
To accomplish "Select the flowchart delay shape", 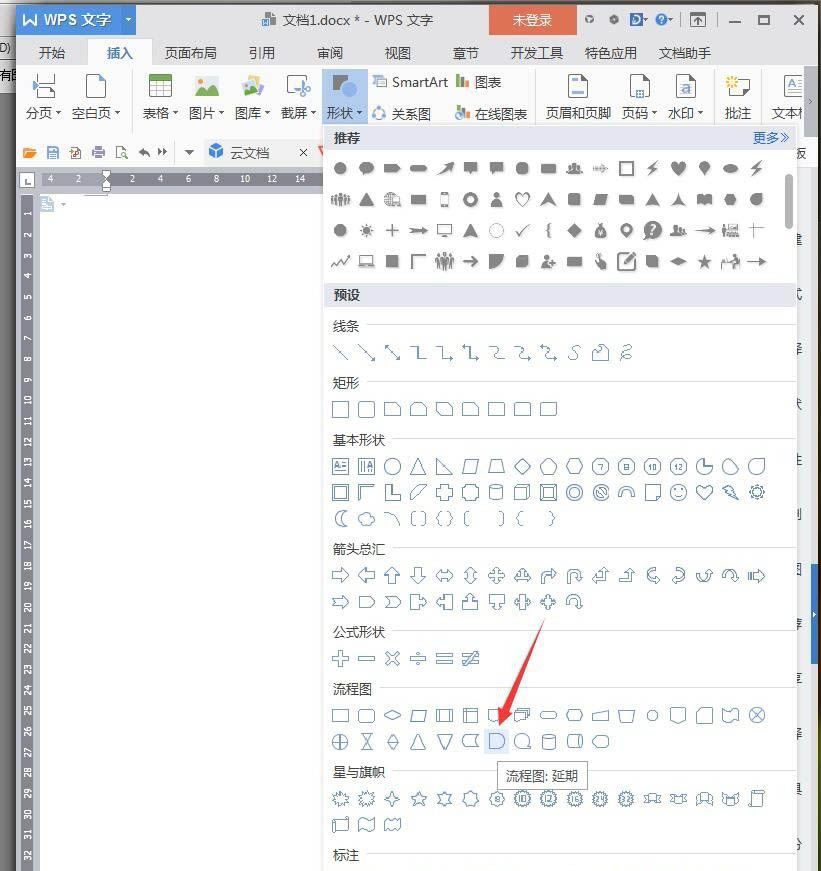I will tap(496, 741).
